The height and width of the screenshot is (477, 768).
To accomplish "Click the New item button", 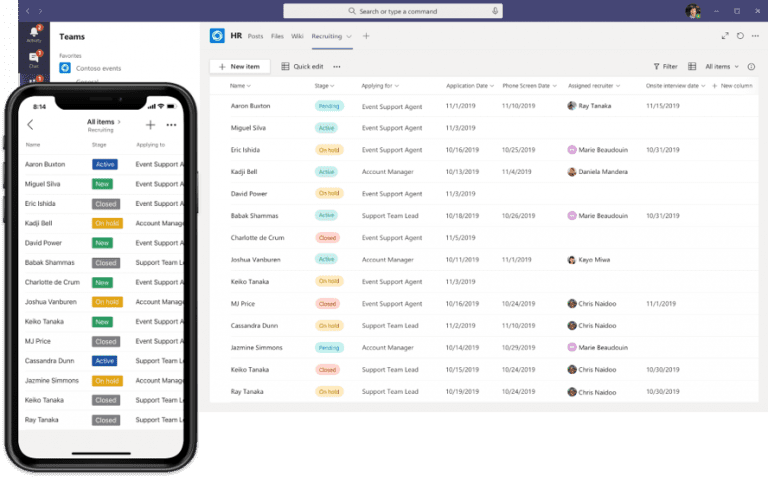I will click(x=239, y=66).
